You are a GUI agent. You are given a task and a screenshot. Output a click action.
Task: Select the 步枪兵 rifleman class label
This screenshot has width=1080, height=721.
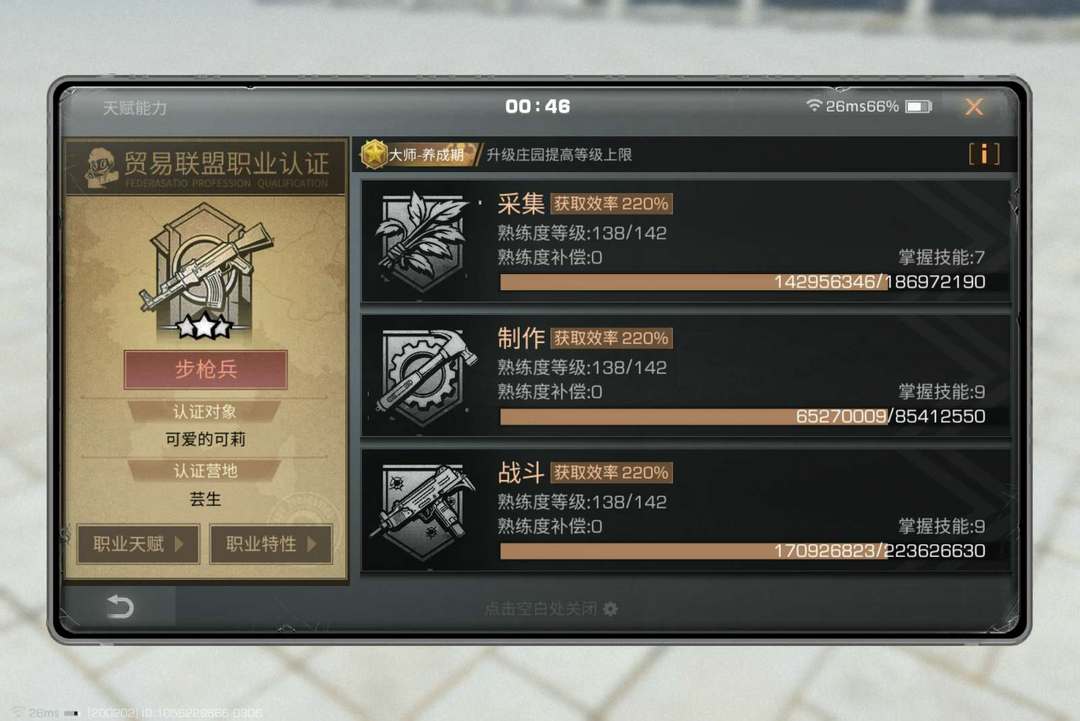[206, 370]
